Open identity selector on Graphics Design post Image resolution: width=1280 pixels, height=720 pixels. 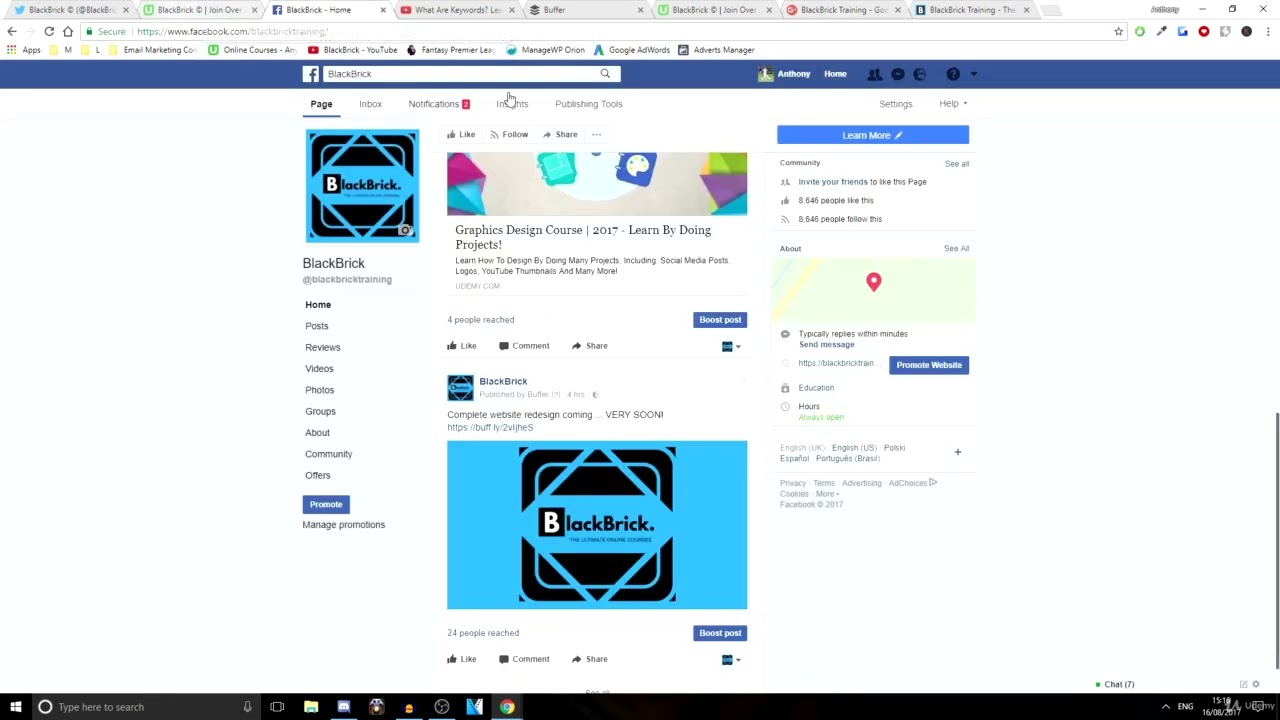click(x=732, y=346)
